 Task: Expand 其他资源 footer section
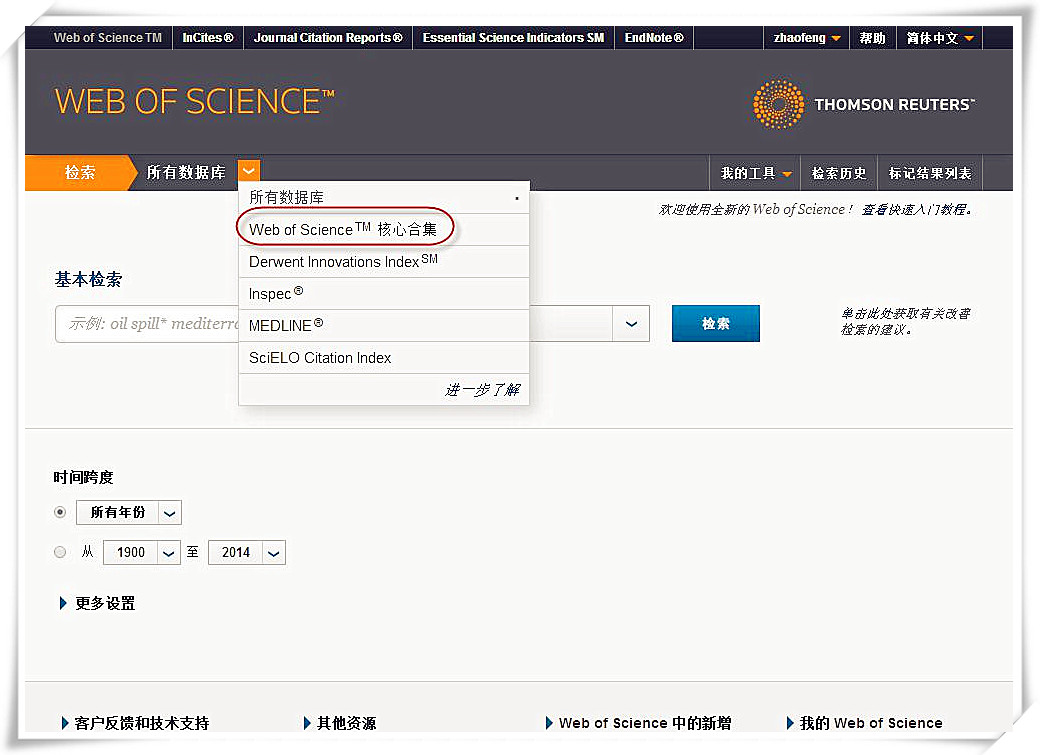tap(340, 723)
